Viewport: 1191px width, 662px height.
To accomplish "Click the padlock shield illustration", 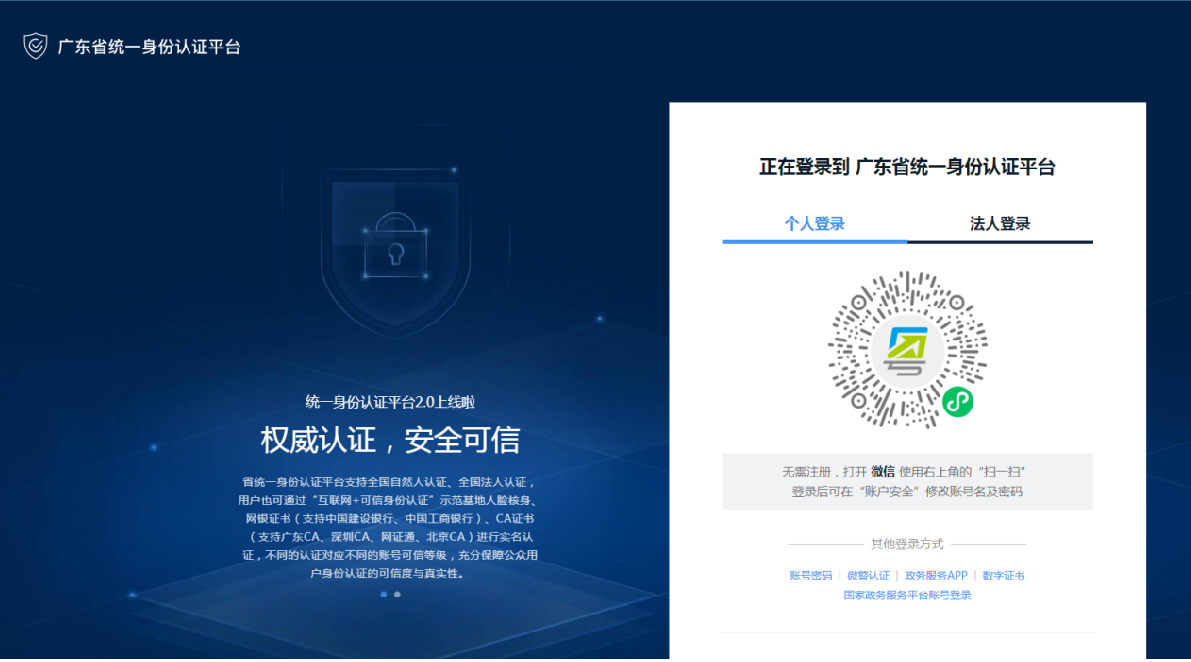I will (x=391, y=245).
